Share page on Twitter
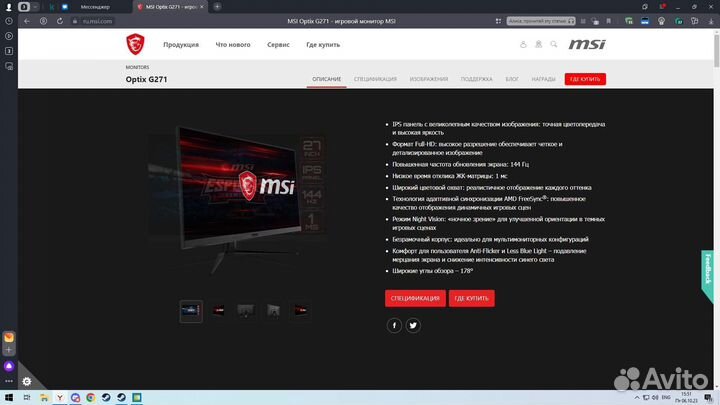The height and width of the screenshot is (405, 720). point(413,325)
